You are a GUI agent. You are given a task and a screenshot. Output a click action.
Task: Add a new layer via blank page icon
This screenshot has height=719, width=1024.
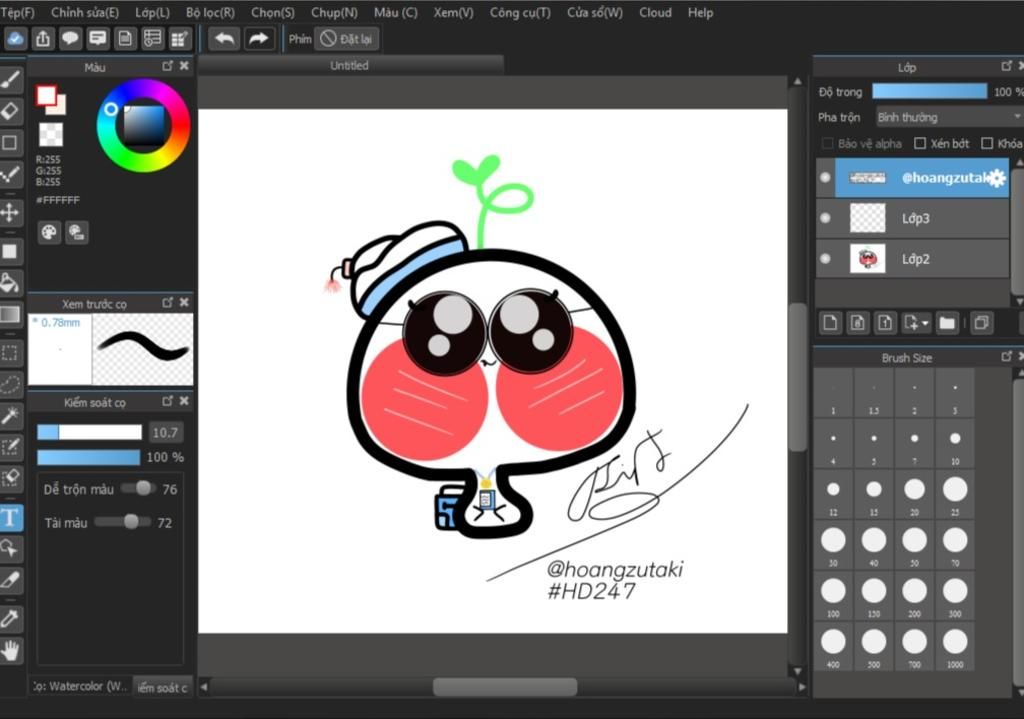click(x=830, y=323)
